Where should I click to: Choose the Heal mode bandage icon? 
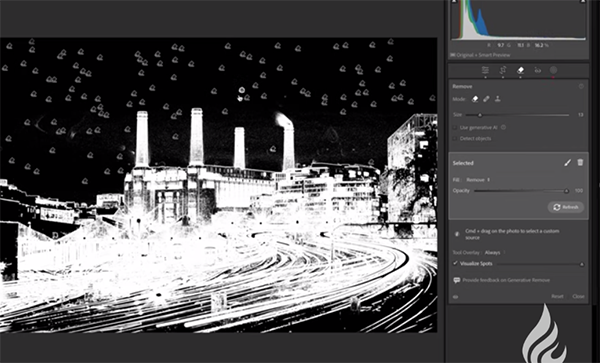[x=486, y=99]
